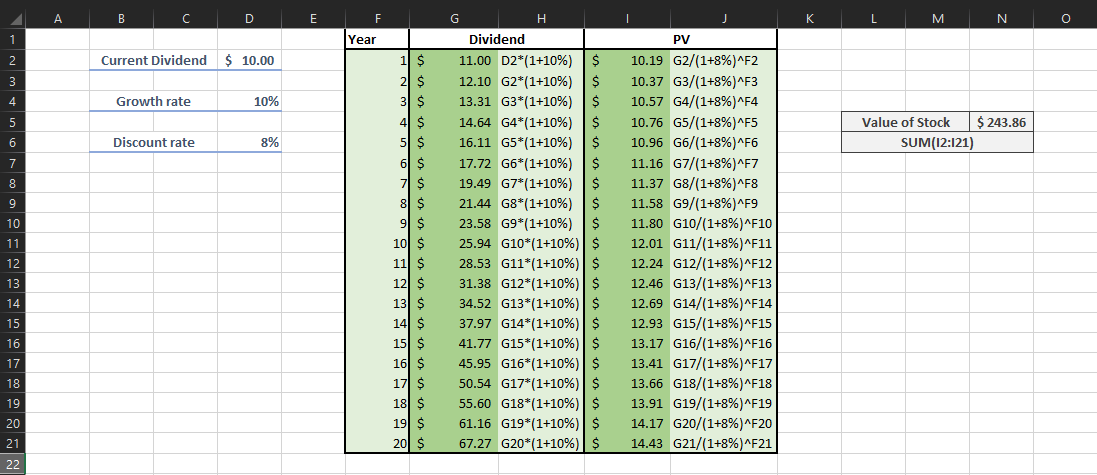1097x475 pixels.
Task: Click the row 5 header
Action: [12, 122]
